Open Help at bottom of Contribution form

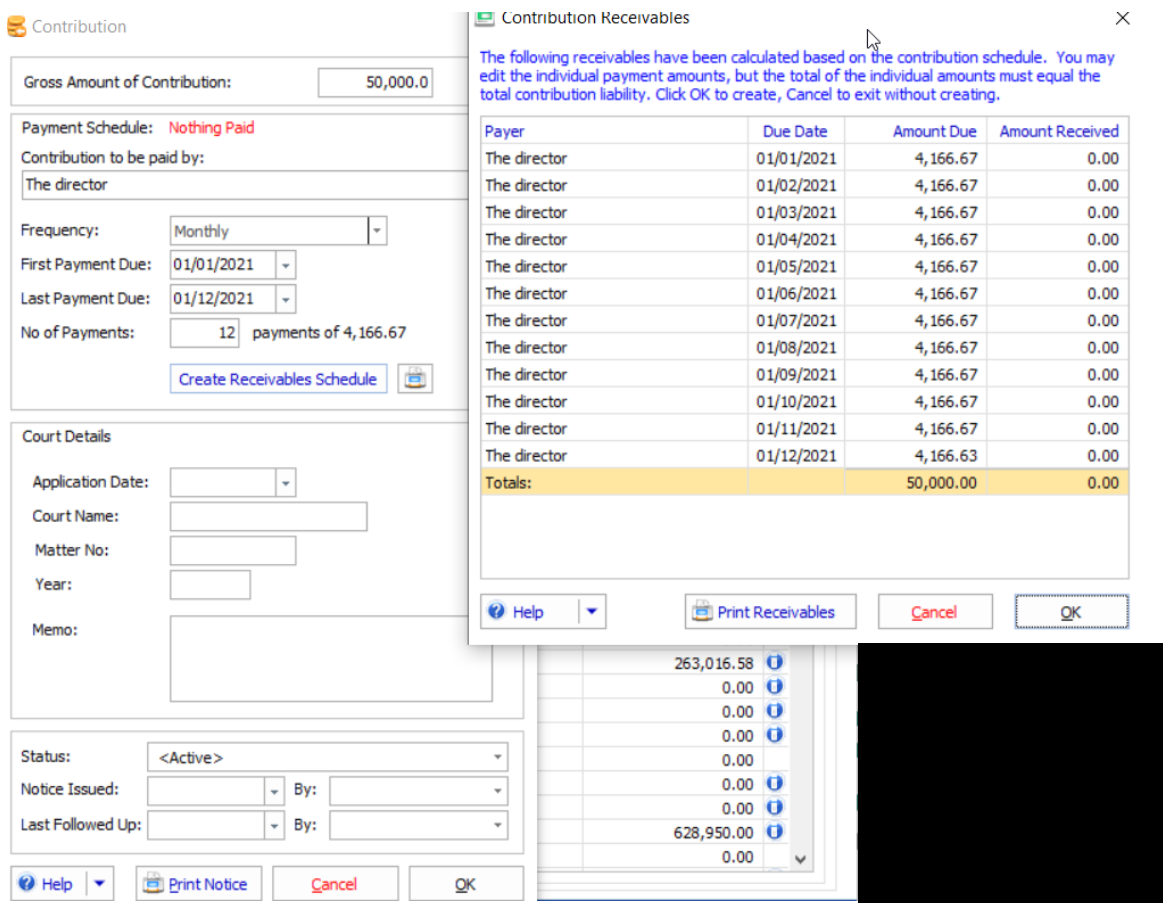pos(46,884)
